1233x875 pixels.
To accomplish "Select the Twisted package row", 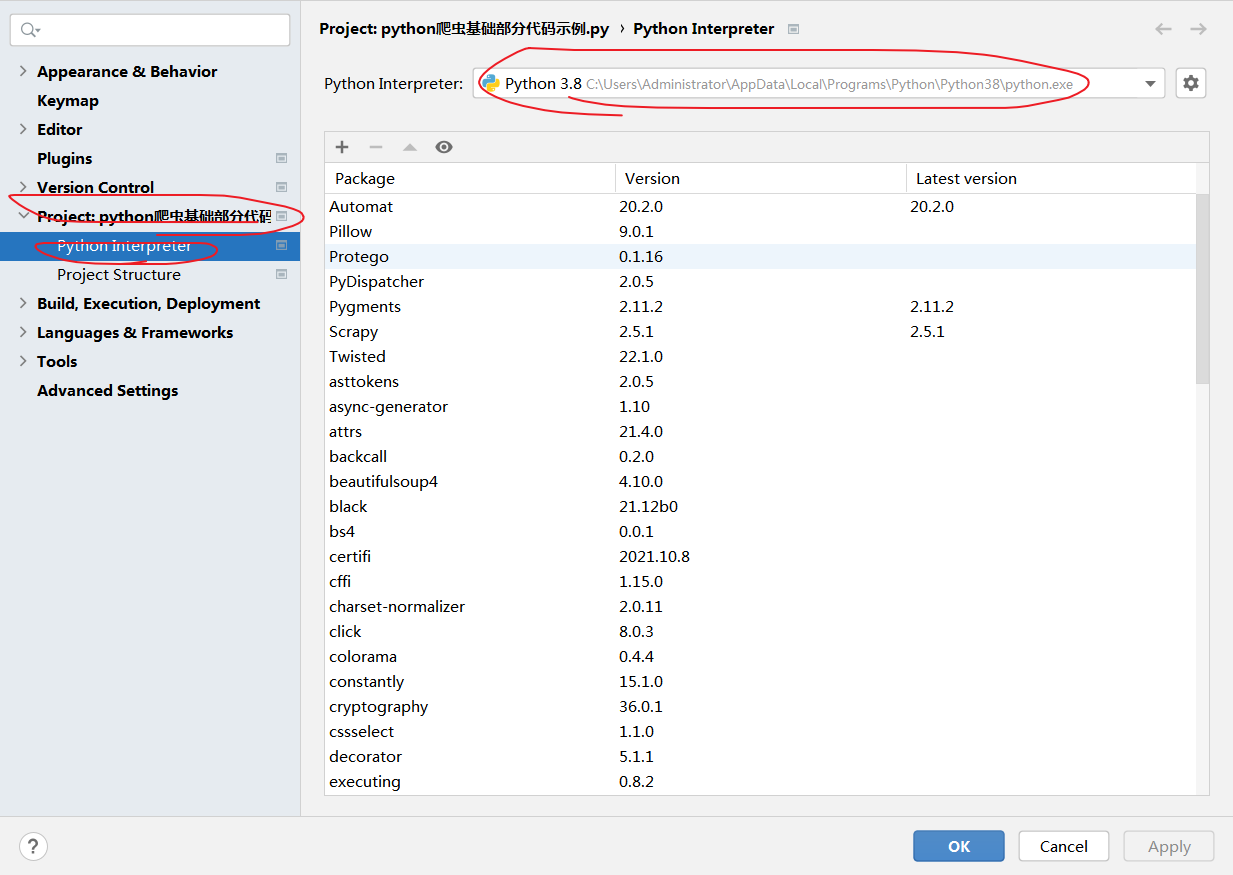I will tap(760, 356).
